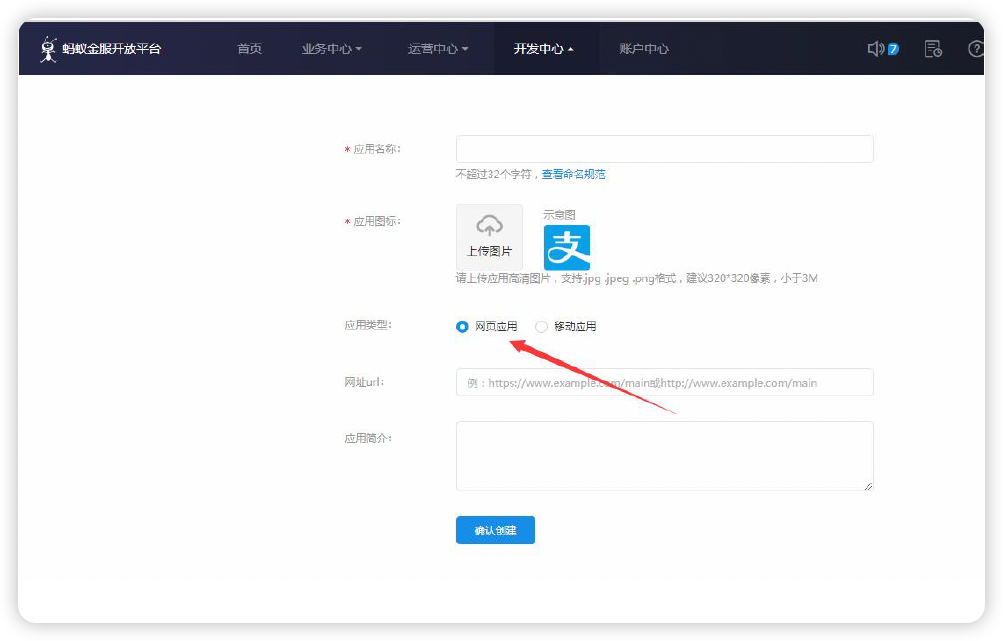Viewport: 1003px width, 641px height.
Task: Click the speaker notification icon
Action: point(875,47)
